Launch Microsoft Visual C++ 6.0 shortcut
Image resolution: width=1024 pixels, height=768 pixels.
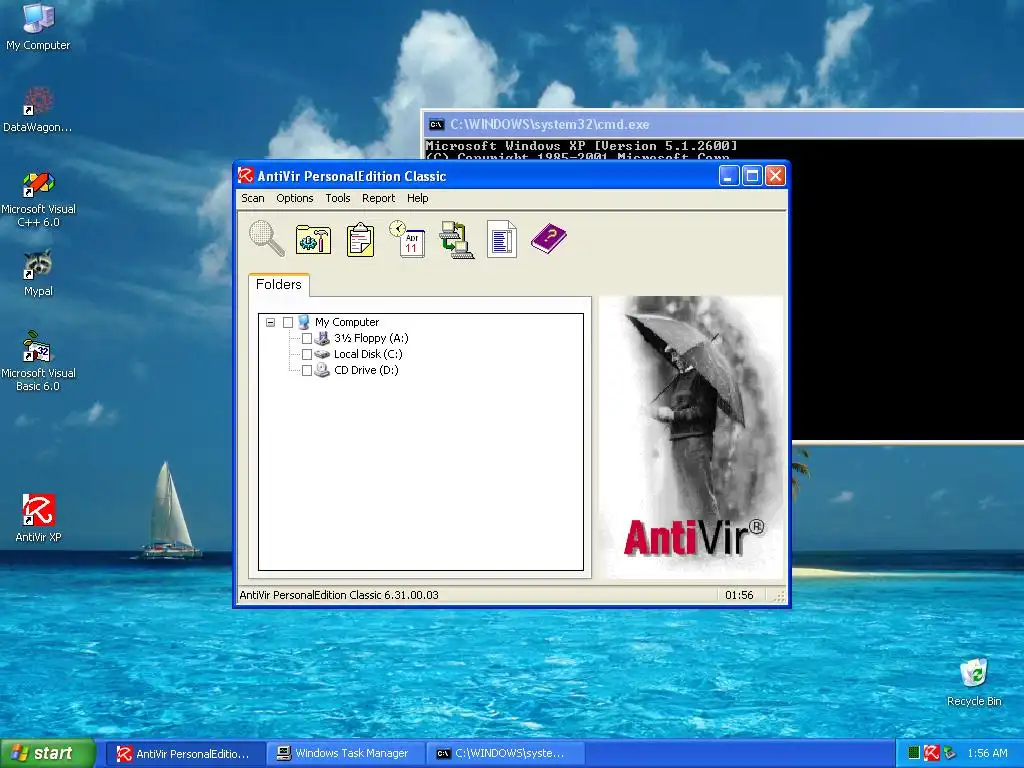tap(38, 199)
